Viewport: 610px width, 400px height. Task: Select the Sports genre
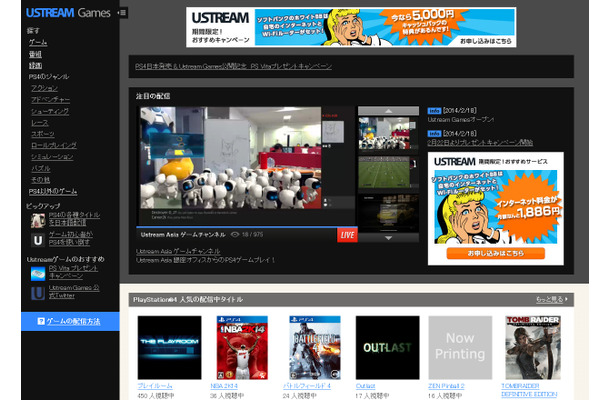pos(43,134)
